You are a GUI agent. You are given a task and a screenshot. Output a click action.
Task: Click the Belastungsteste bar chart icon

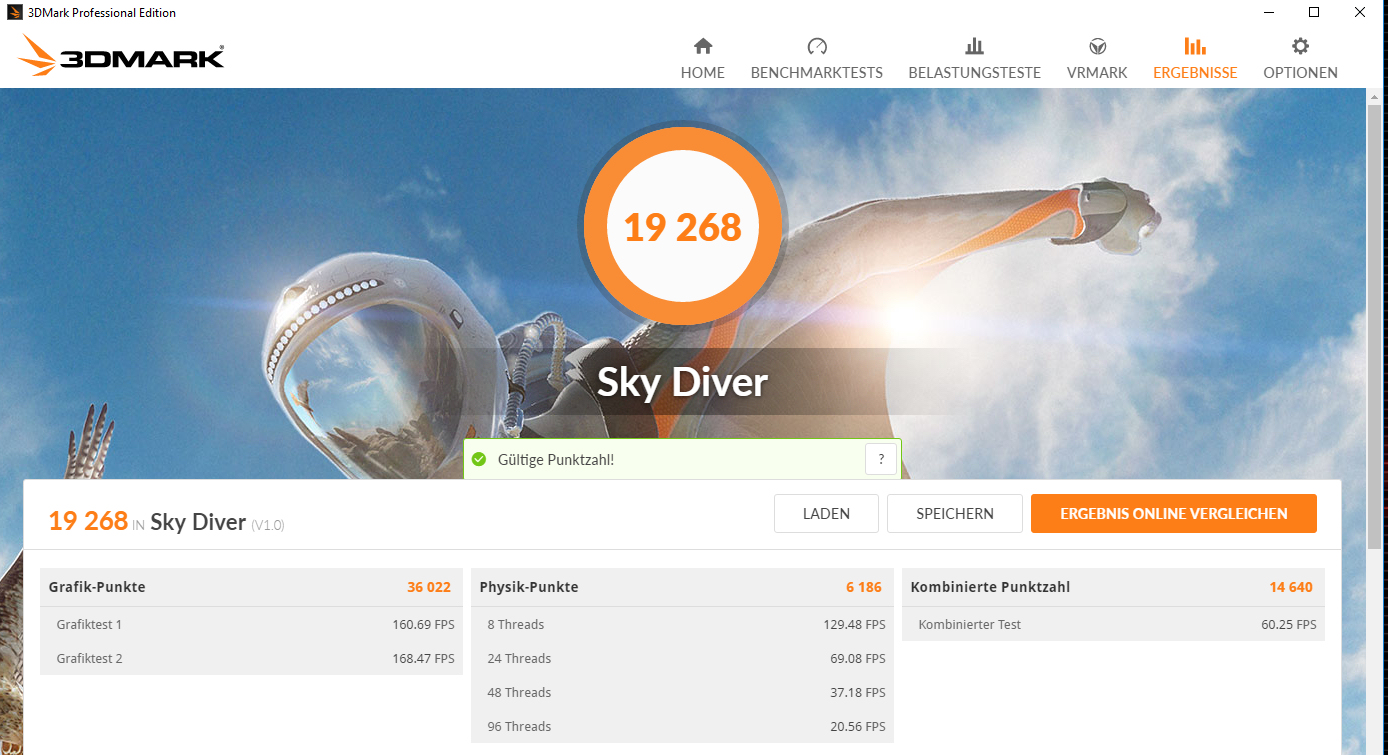pyautogui.click(x=975, y=46)
